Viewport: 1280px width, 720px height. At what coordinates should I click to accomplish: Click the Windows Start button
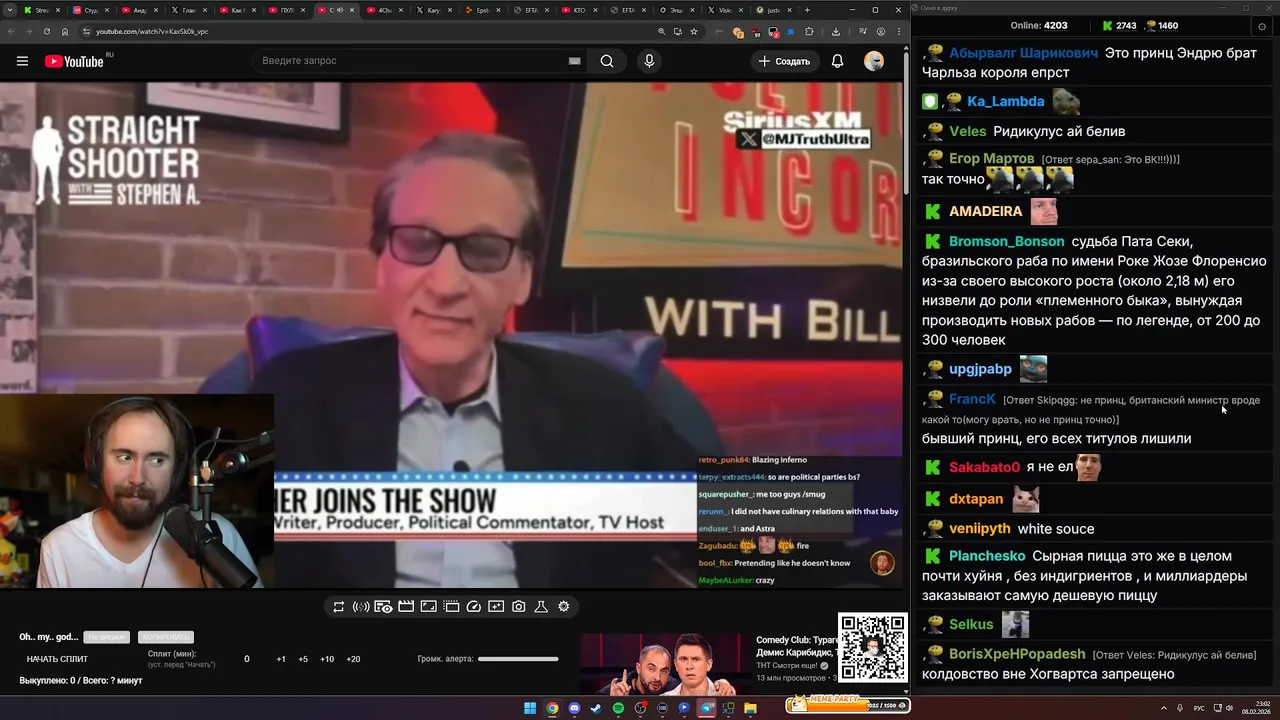click(x=530, y=708)
